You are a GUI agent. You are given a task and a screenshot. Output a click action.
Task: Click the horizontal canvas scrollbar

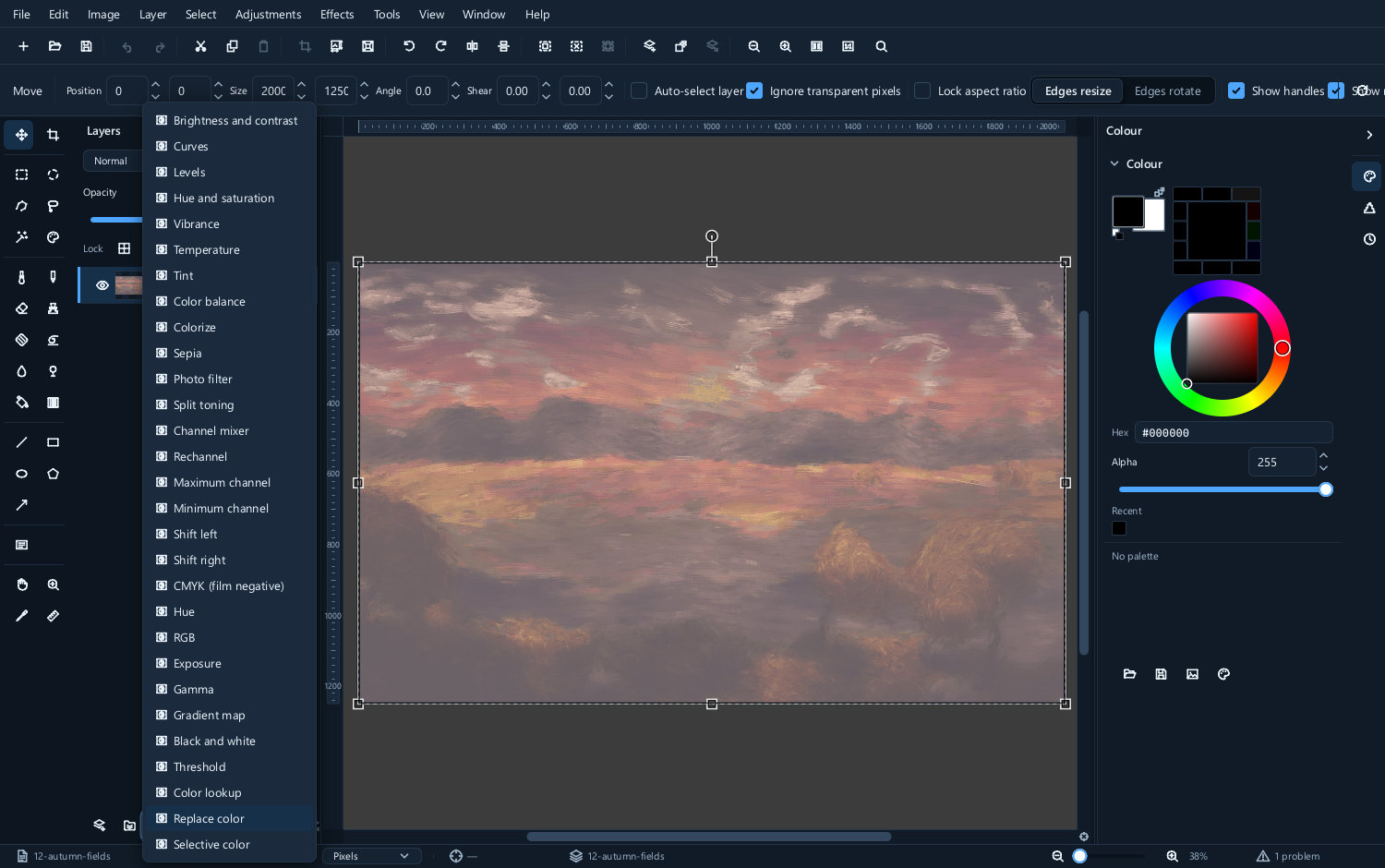click(x=709, y=837)
